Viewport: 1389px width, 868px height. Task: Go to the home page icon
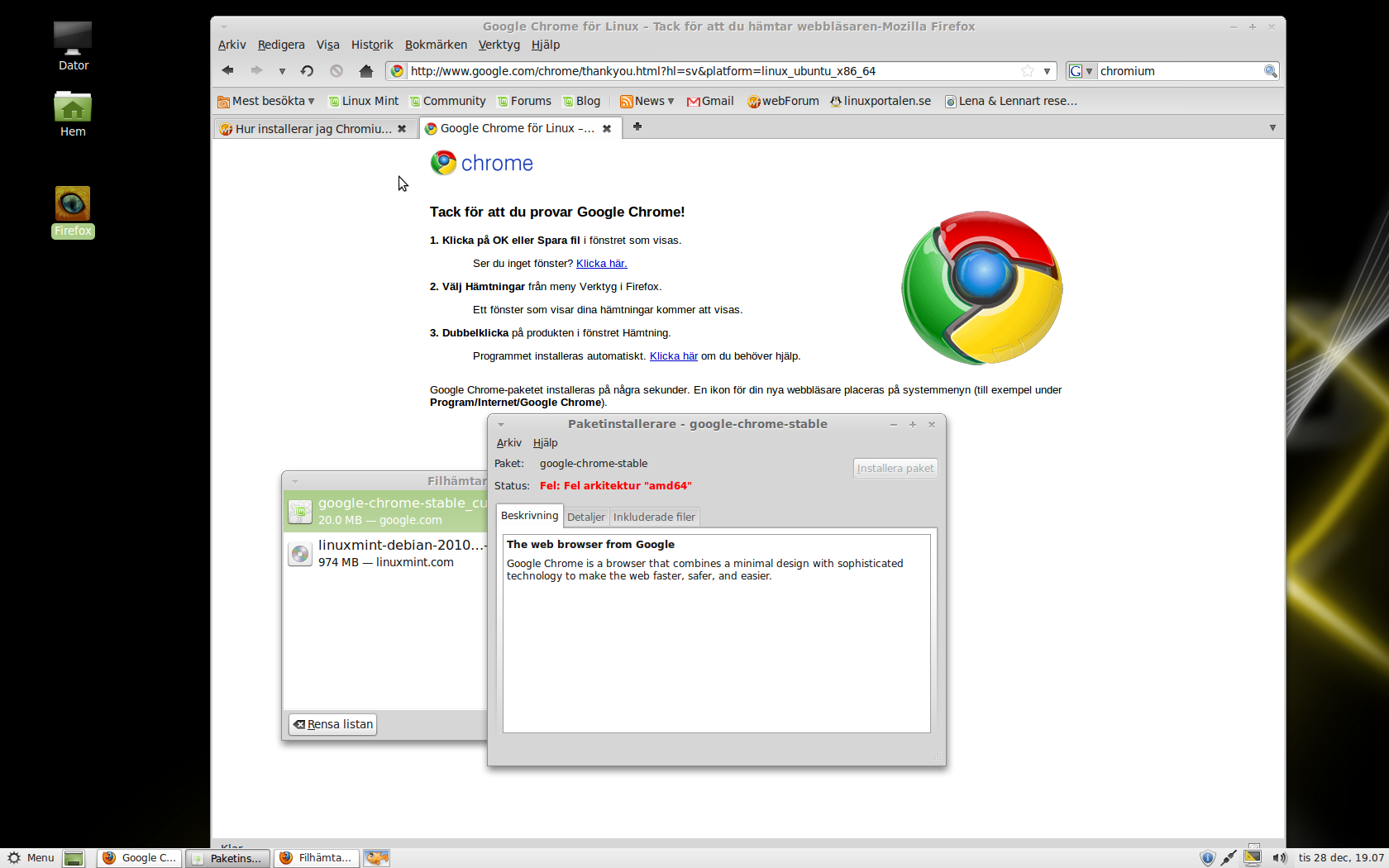[366, 71]
